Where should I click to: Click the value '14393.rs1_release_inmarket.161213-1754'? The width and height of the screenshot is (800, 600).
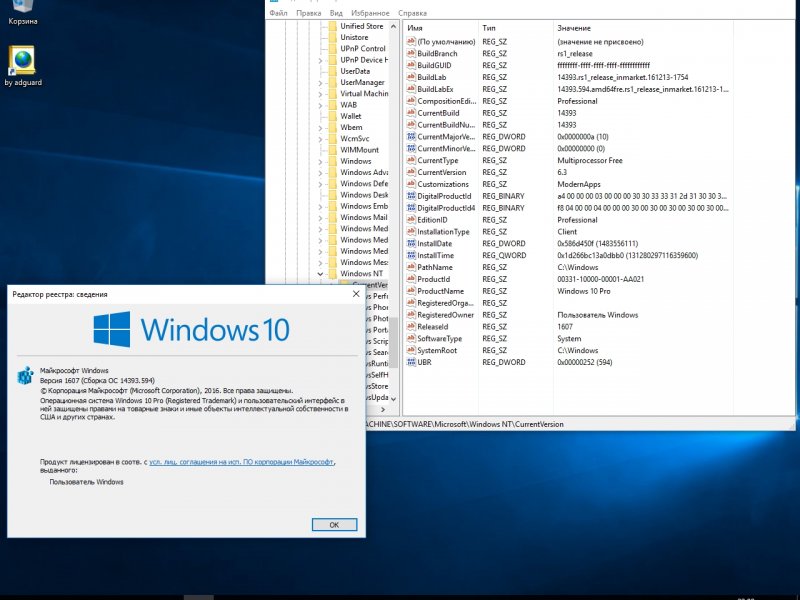tap(622, 77)
